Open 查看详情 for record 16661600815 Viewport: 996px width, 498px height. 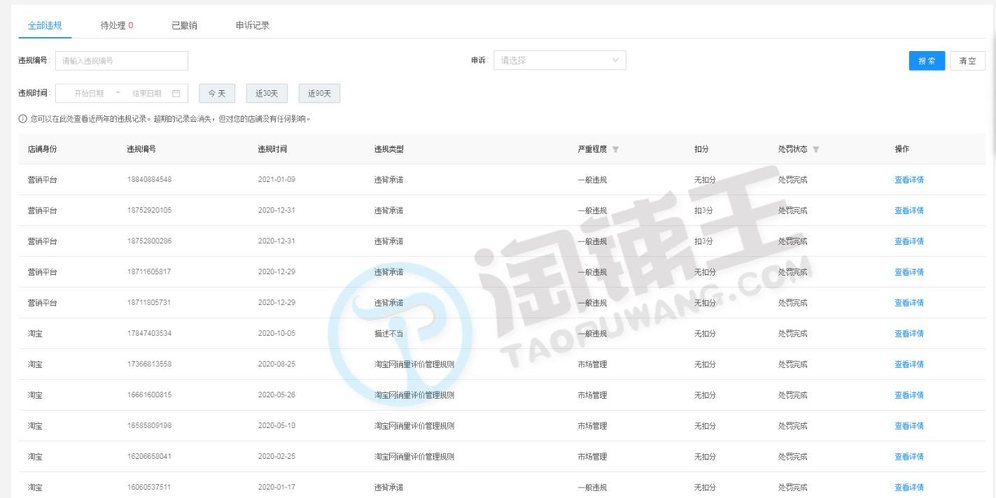click(908, 395)
